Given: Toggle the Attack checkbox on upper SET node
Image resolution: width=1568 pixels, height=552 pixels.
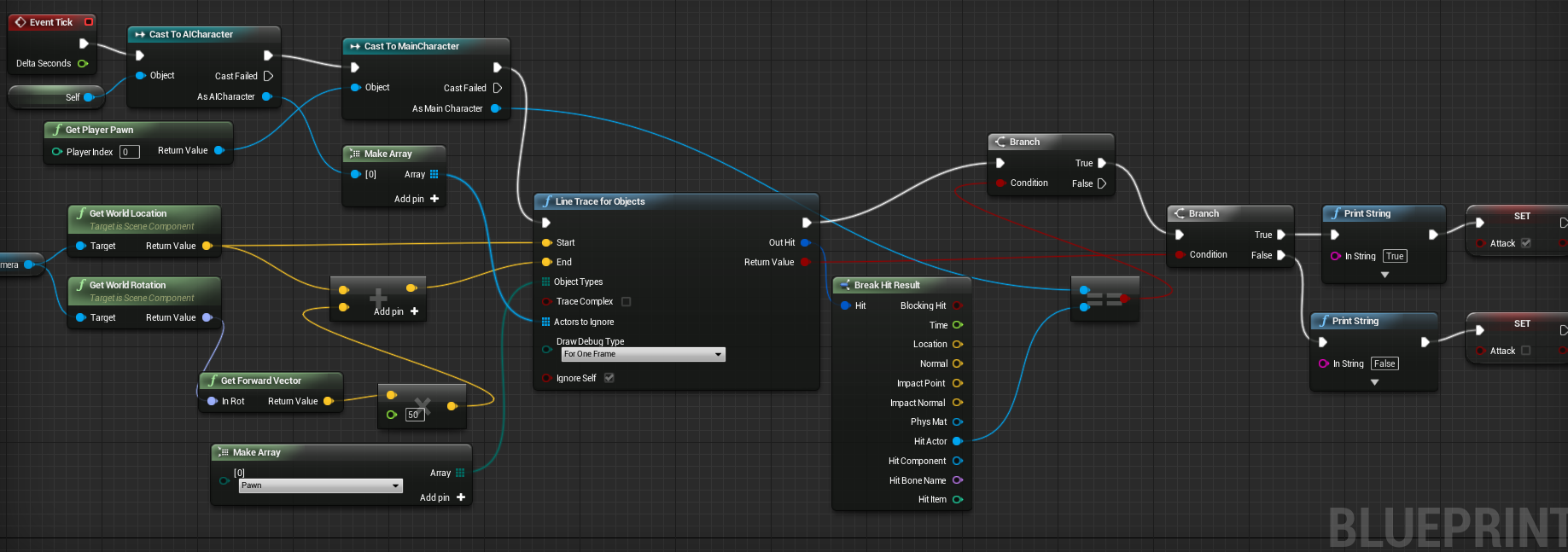Looking at the screenshot, I should coord(1526,243).
